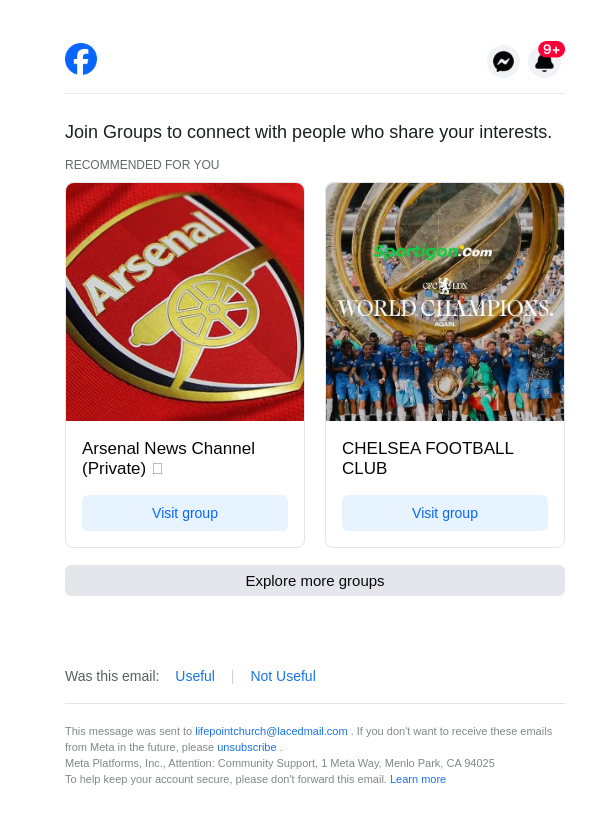Open the notifications bell
The image size is (600, 825).
pos(544,64)
